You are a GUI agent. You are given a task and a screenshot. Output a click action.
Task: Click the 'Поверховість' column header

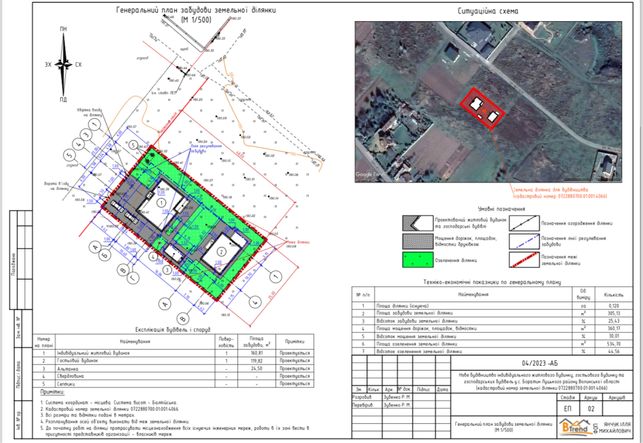226,342
